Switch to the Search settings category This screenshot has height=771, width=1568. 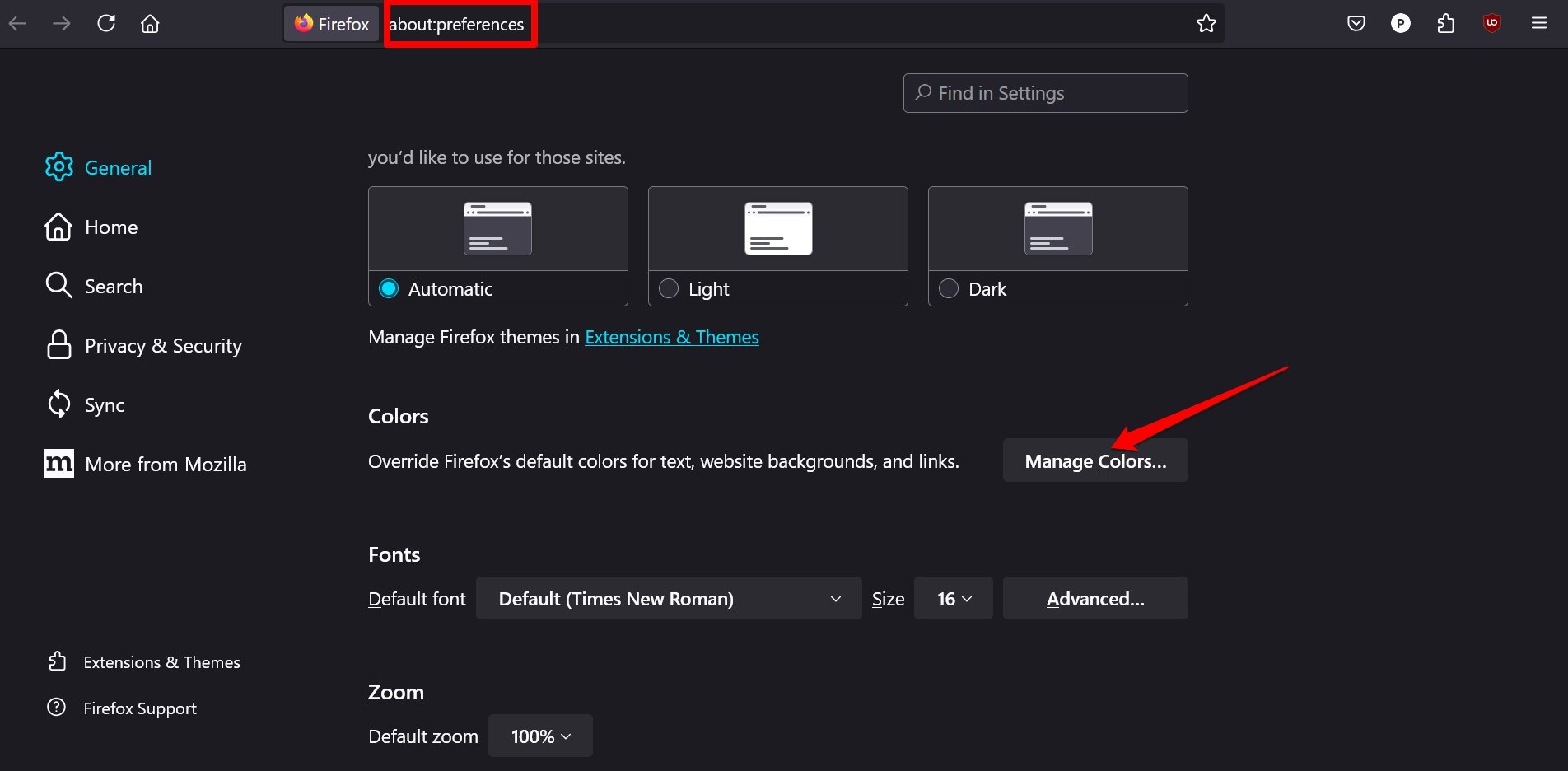pyautogui.click(x=114, y=287)
